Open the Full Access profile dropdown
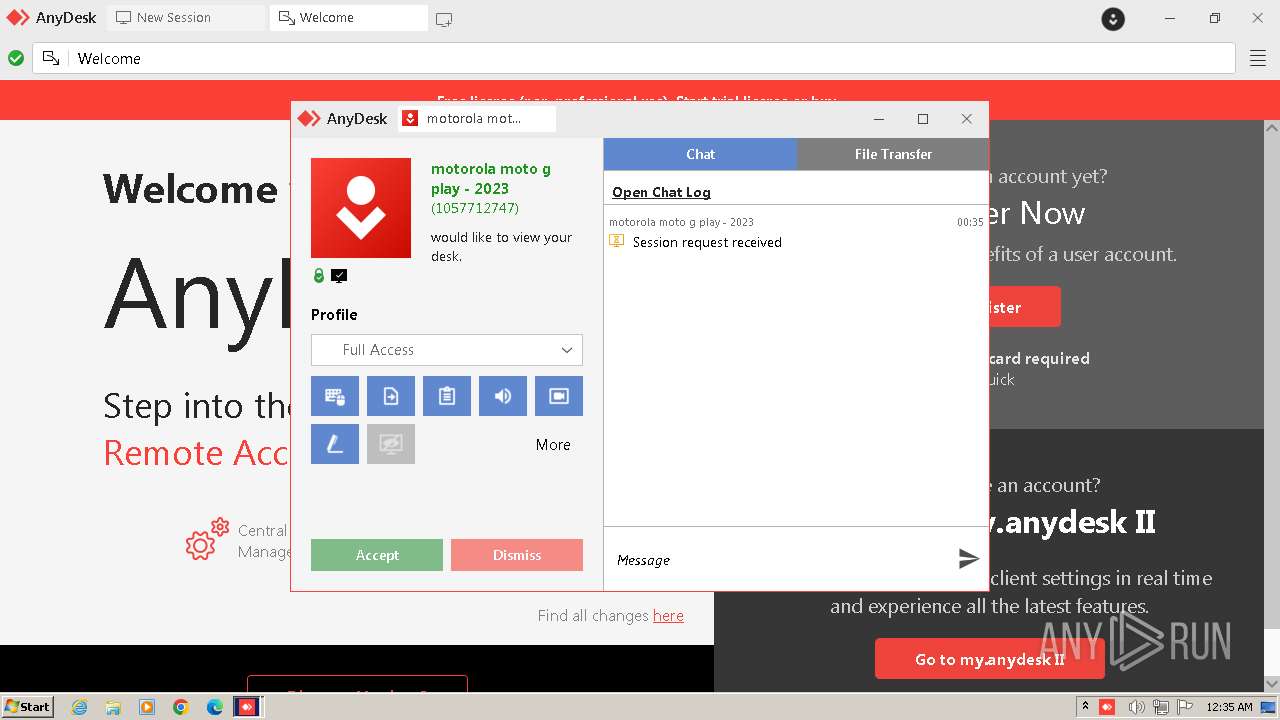This screenshot has height=720, width=1280. (447, 350)
